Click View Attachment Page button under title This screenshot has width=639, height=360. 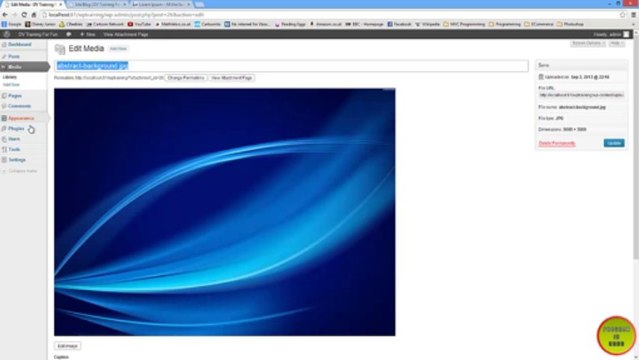(x=231, y=78)
